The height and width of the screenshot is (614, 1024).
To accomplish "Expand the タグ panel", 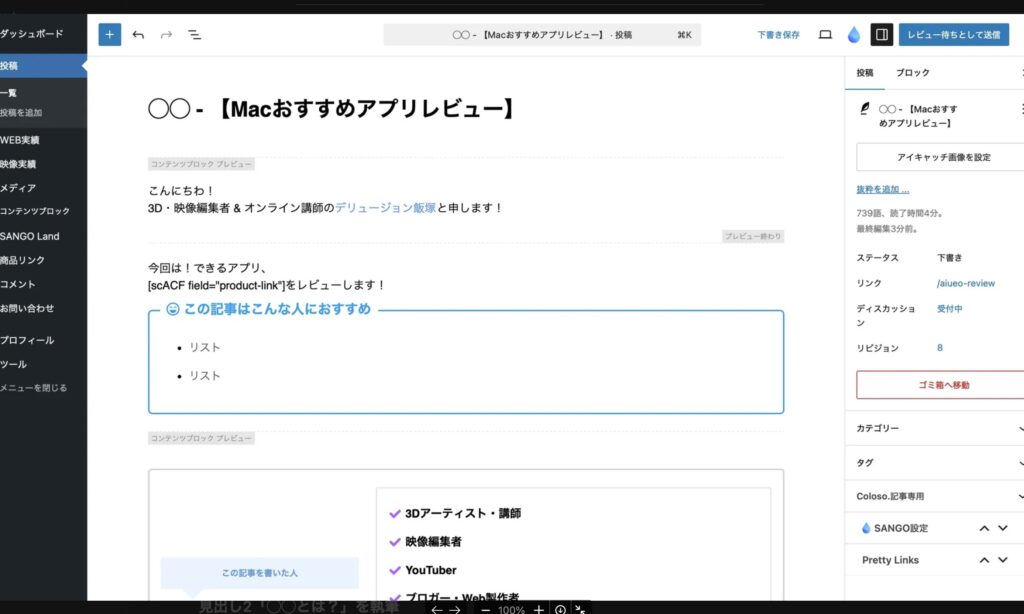I will 934,462.
